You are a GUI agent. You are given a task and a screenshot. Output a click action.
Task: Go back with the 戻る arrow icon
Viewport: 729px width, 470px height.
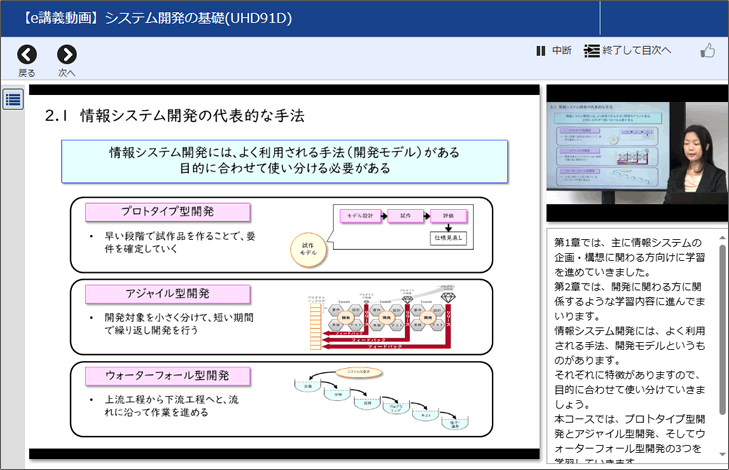click(27, 54)
